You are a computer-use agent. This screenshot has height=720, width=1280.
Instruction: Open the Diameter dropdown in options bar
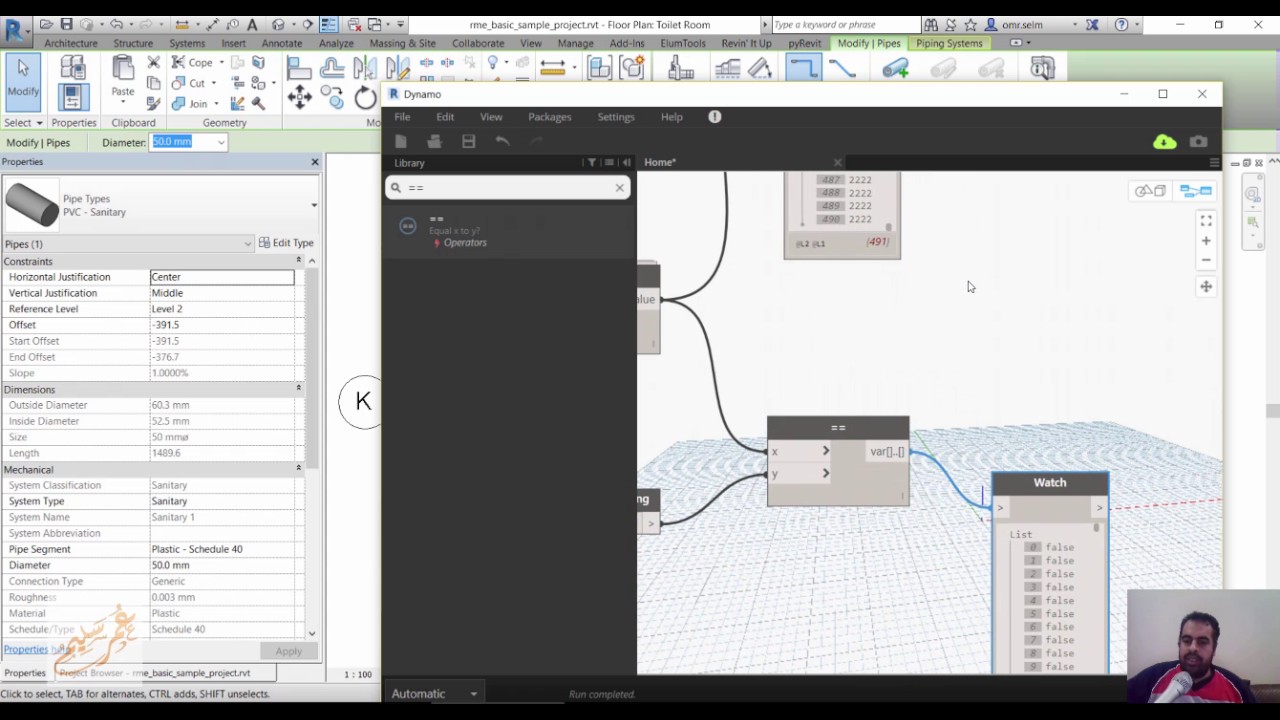tap(222, 142)
